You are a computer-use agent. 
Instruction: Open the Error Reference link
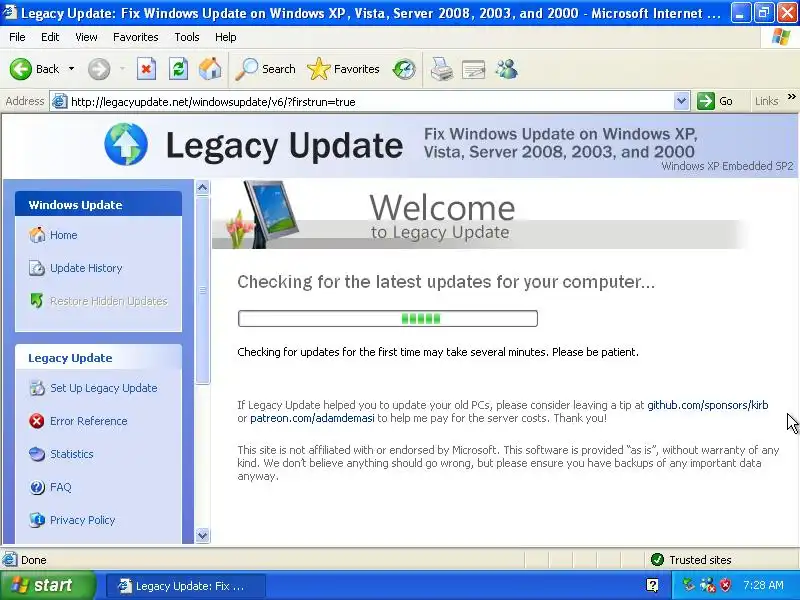click(89, 421)
